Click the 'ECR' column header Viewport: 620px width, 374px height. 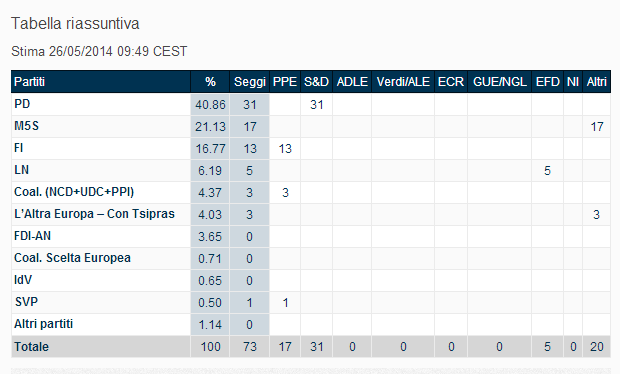click(451, 82)
